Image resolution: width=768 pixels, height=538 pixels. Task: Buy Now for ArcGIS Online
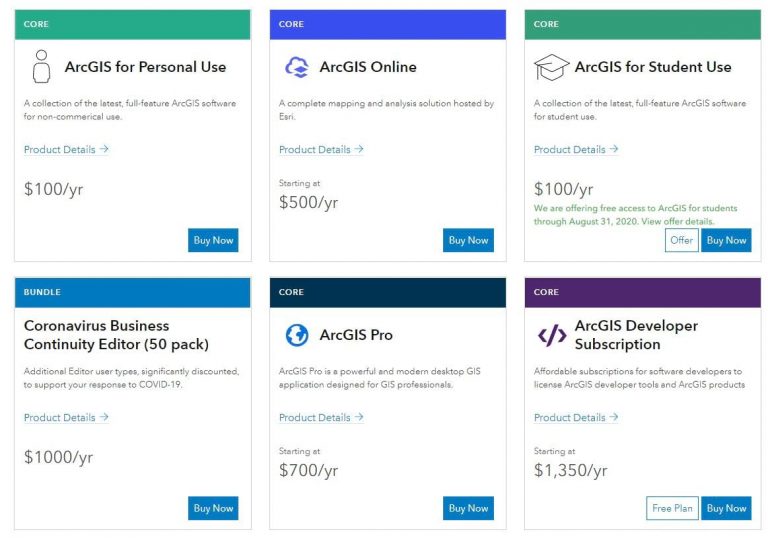[x=468, y=240]
